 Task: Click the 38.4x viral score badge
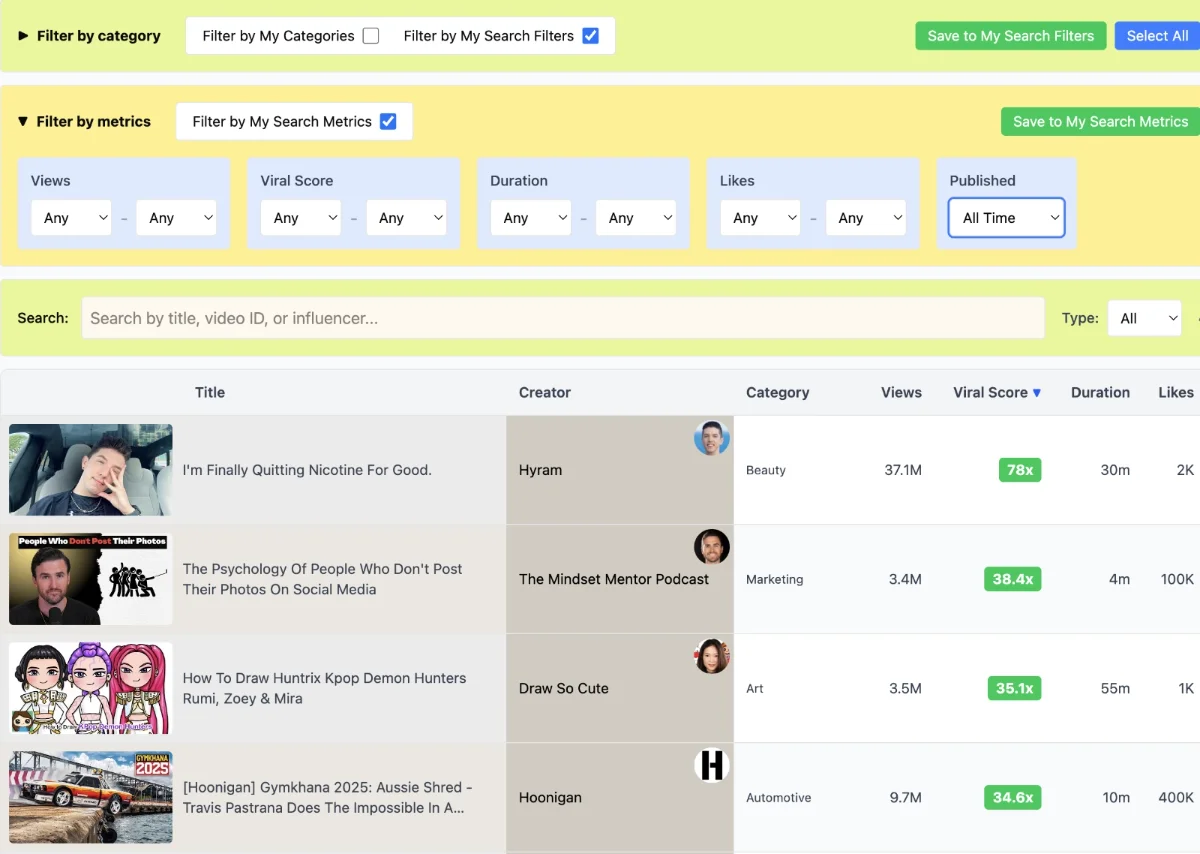(1012, 579)
